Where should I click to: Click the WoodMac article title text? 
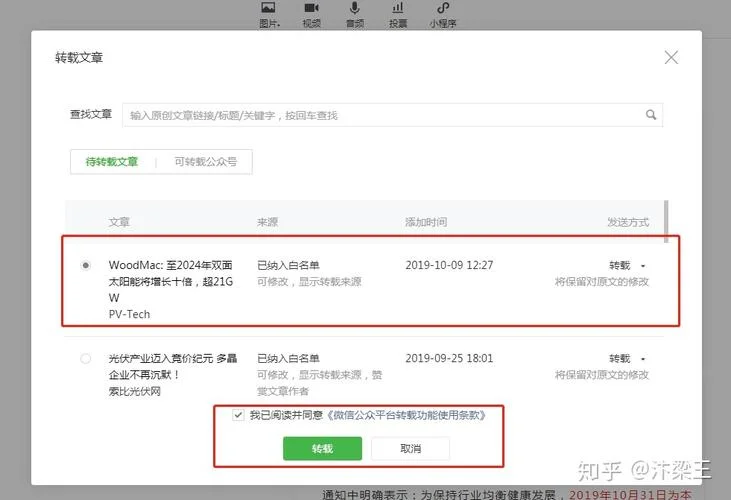click(x=171, y=281)
